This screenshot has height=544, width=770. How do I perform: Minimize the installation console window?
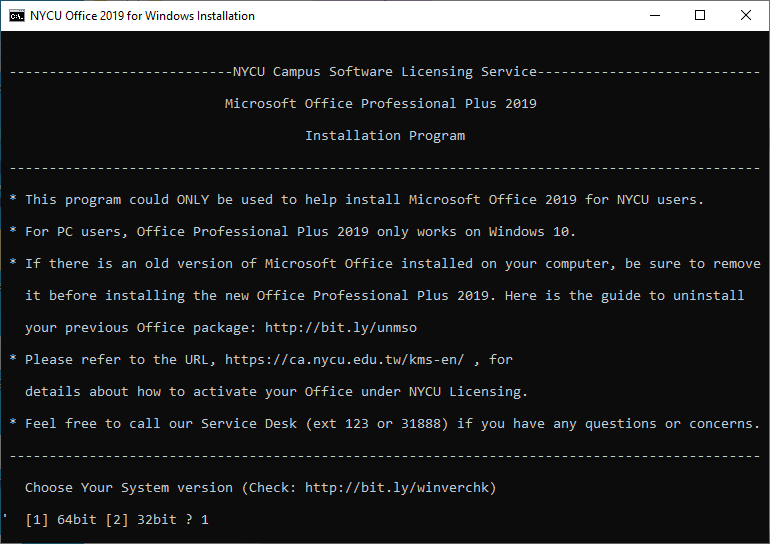coord(655,15)
